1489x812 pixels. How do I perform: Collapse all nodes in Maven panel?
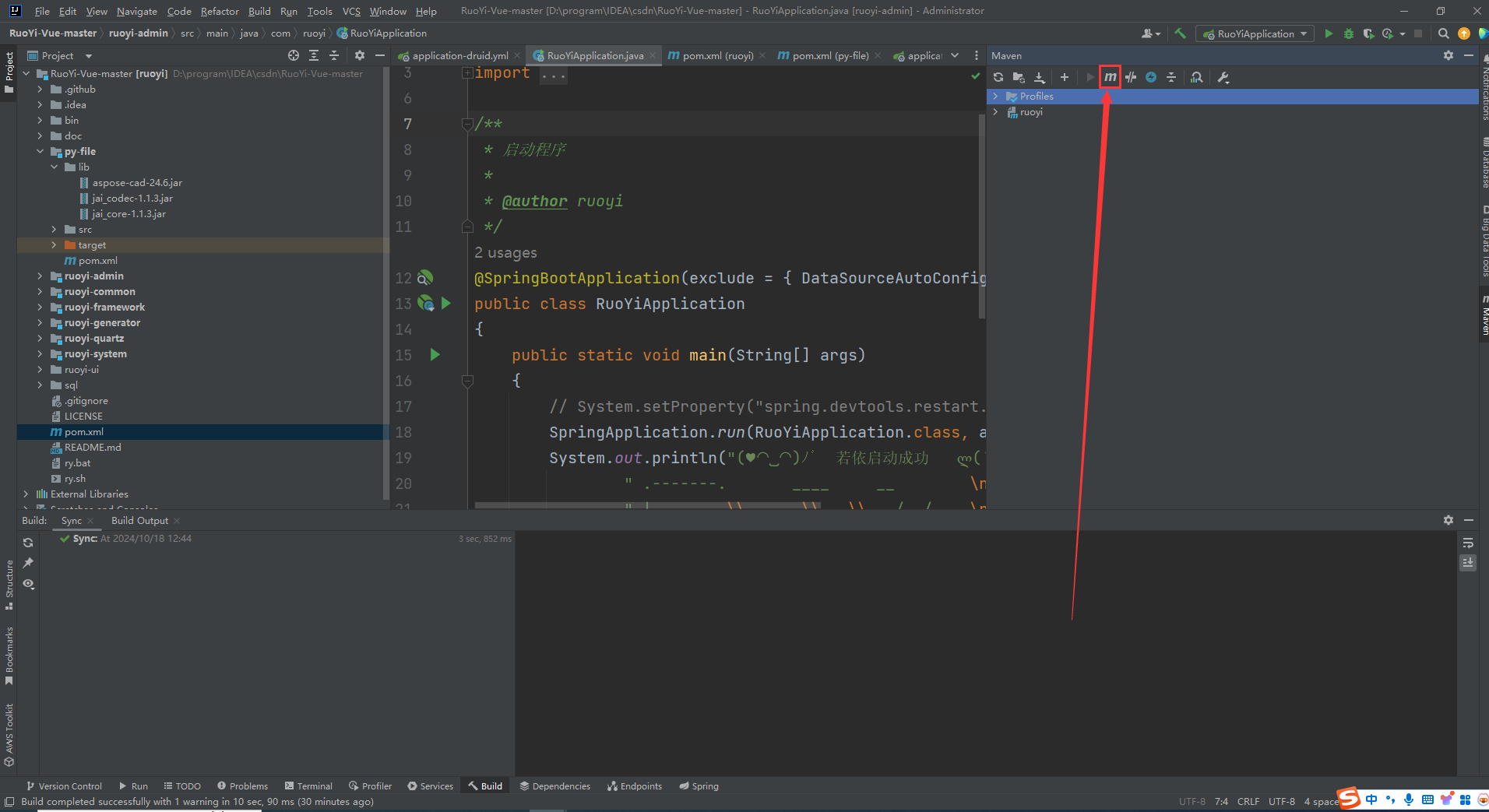point(1171,77)
